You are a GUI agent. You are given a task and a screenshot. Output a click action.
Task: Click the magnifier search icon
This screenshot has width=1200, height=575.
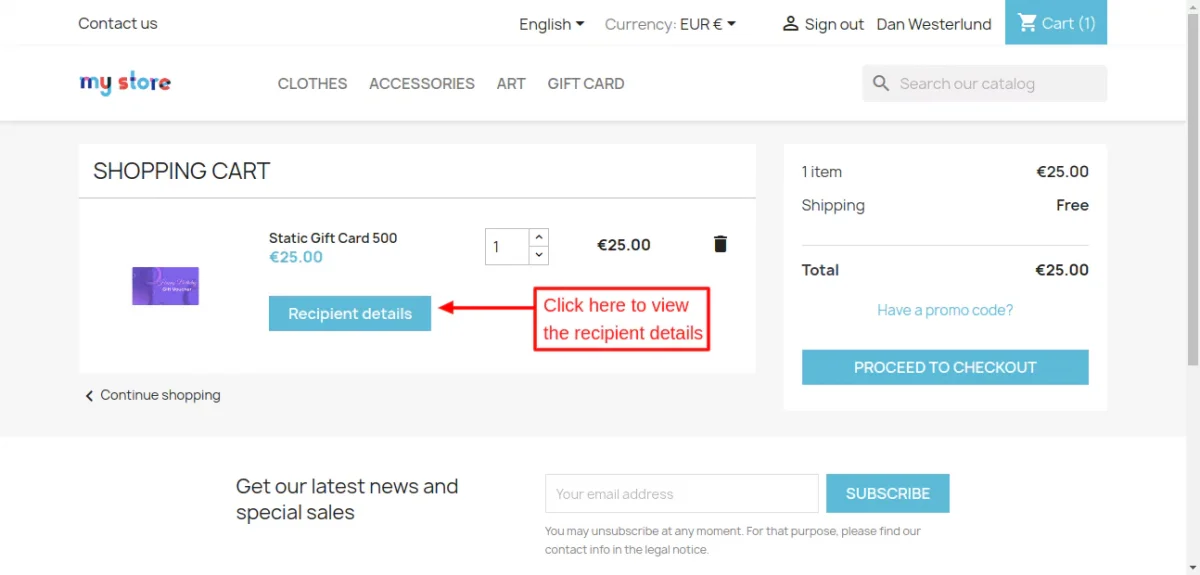click(881, 84)
